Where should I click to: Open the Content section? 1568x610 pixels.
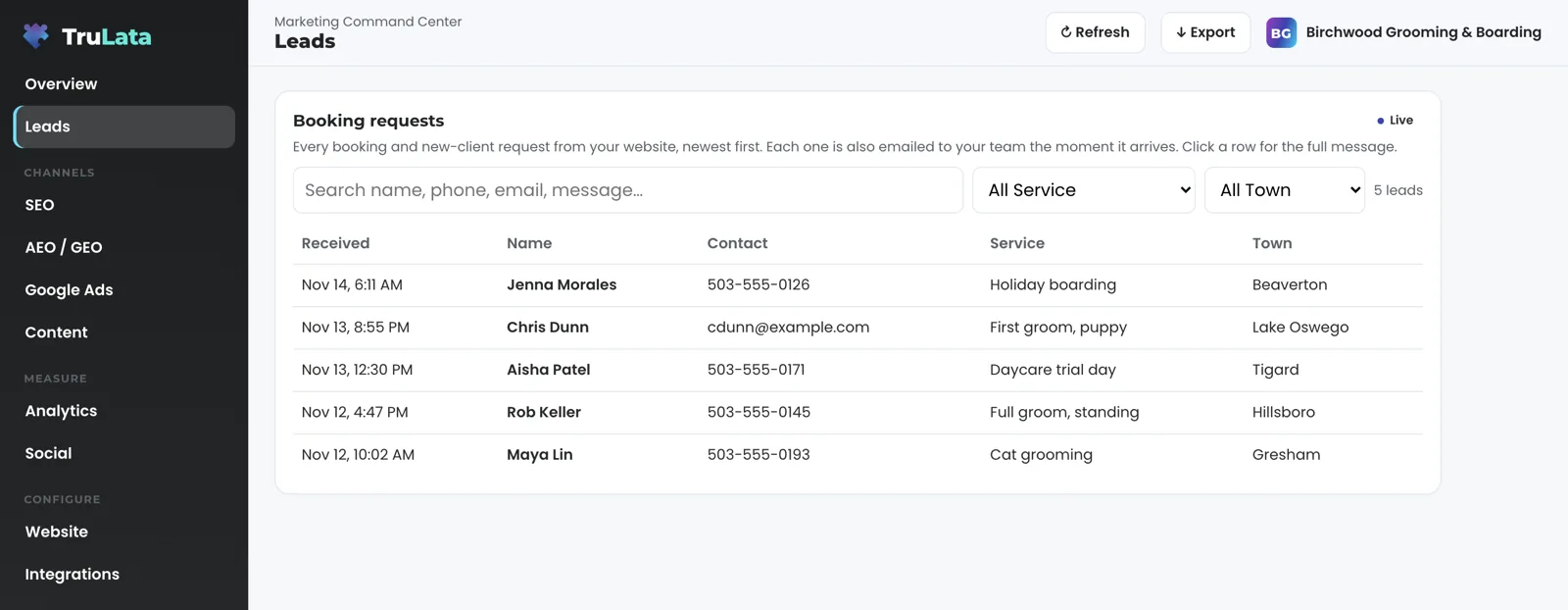[x=123, y=332]
